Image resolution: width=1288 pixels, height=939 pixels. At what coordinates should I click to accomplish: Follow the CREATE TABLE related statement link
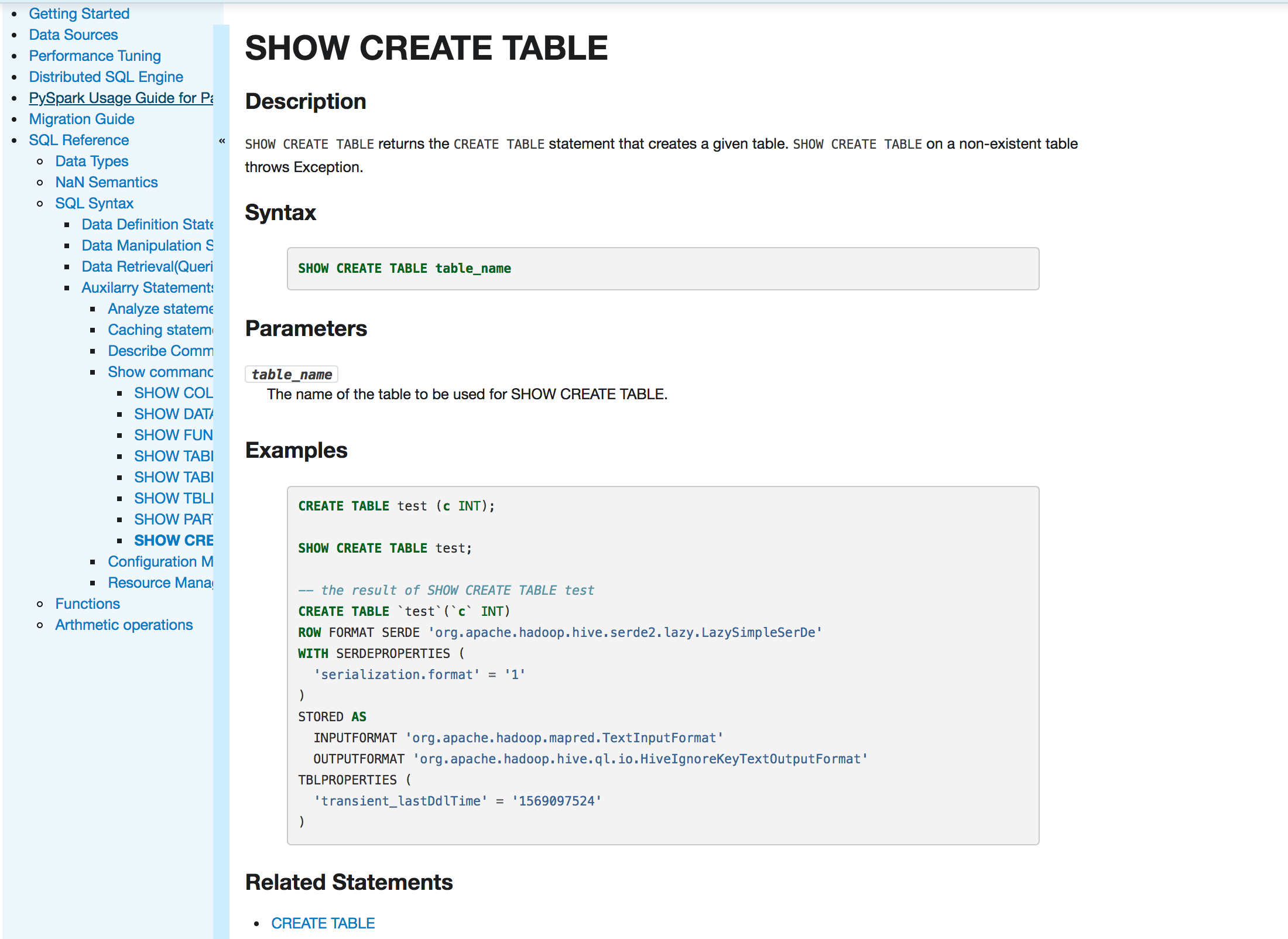pyautogui.click(x=323, y=923)
